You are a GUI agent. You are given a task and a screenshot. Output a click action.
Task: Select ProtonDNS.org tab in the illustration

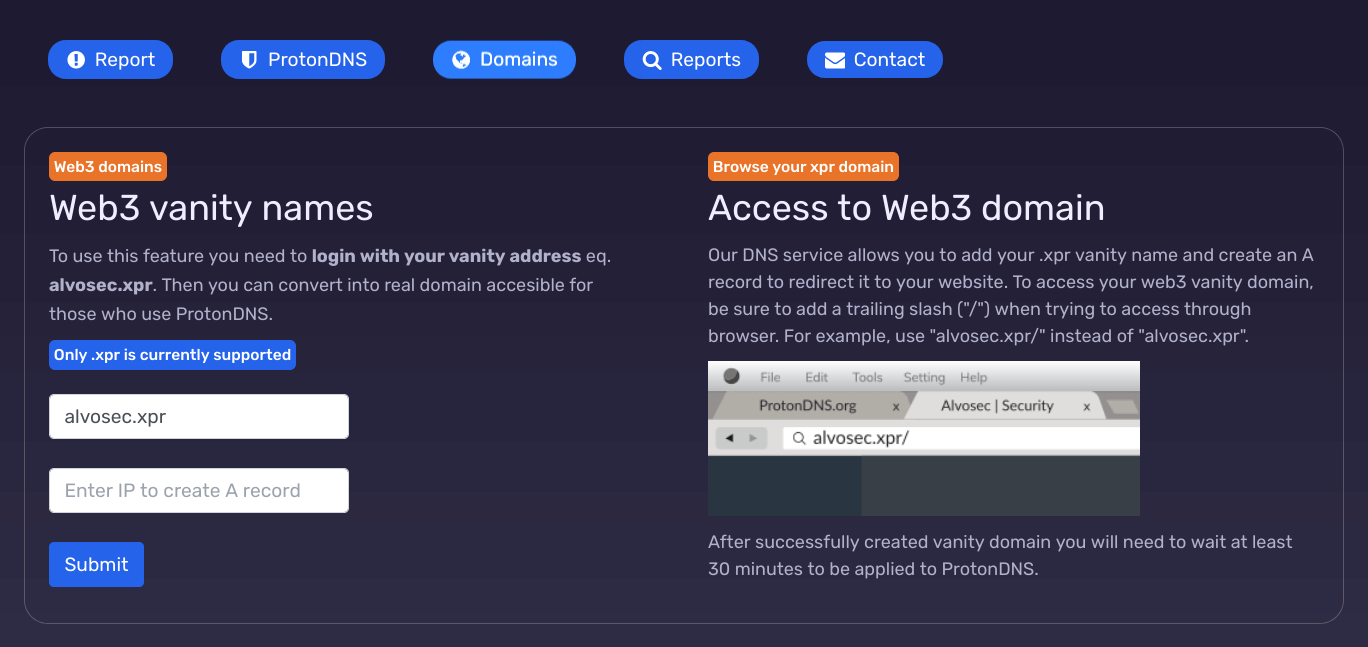pyautogui.click(x=807, y=406)
